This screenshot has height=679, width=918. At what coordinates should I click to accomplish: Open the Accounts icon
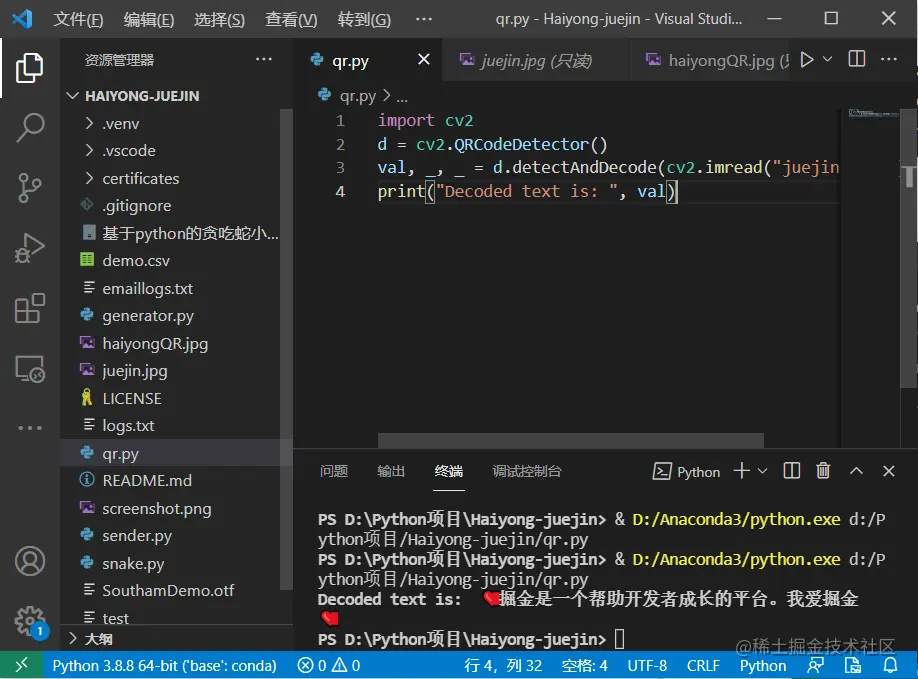coord(29,561)
